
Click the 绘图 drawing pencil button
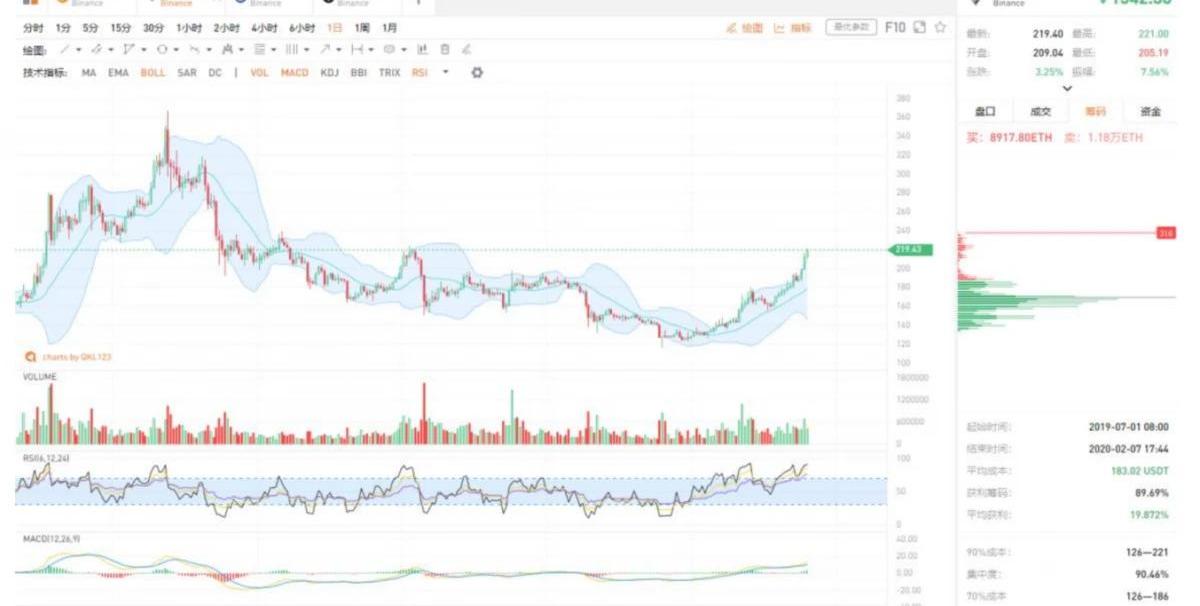(745, 28)
